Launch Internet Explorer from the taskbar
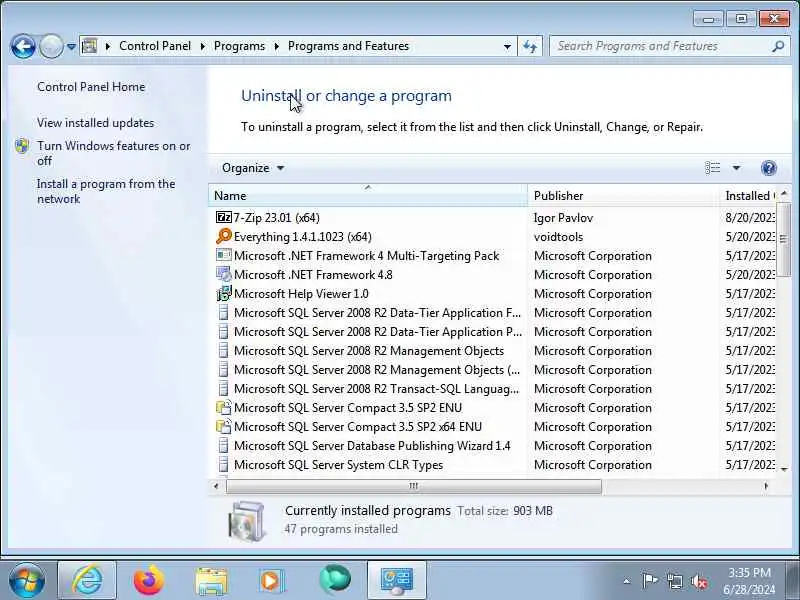The width and height of the screenshot is (800, 600). (x=87, y=580)
